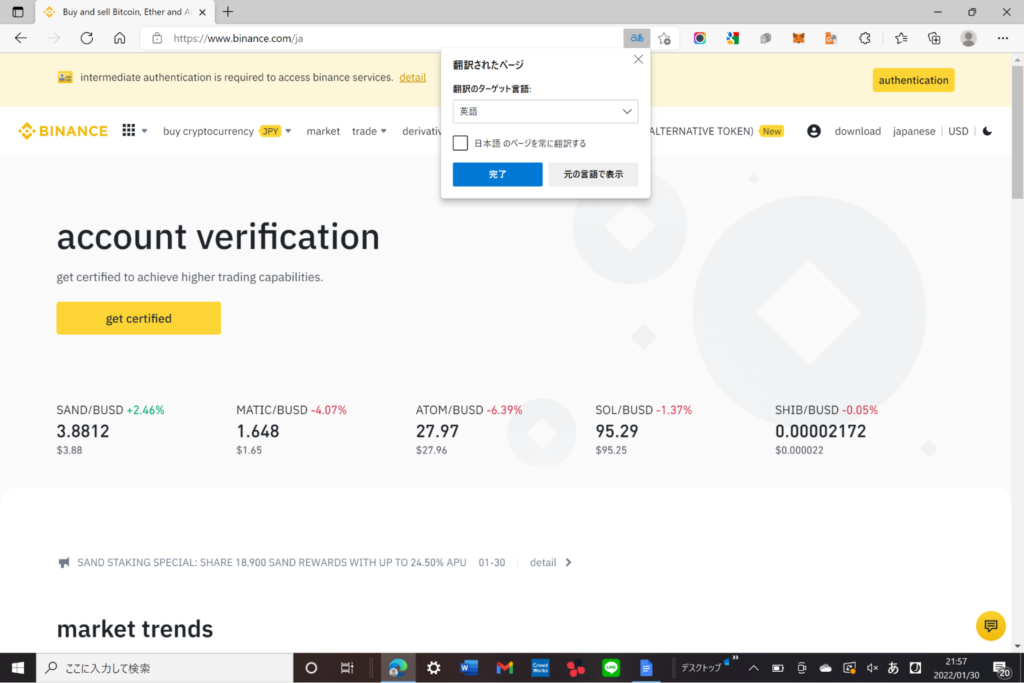
Task: Open SOL/BUSD price ticker
Action: [643, 429]
